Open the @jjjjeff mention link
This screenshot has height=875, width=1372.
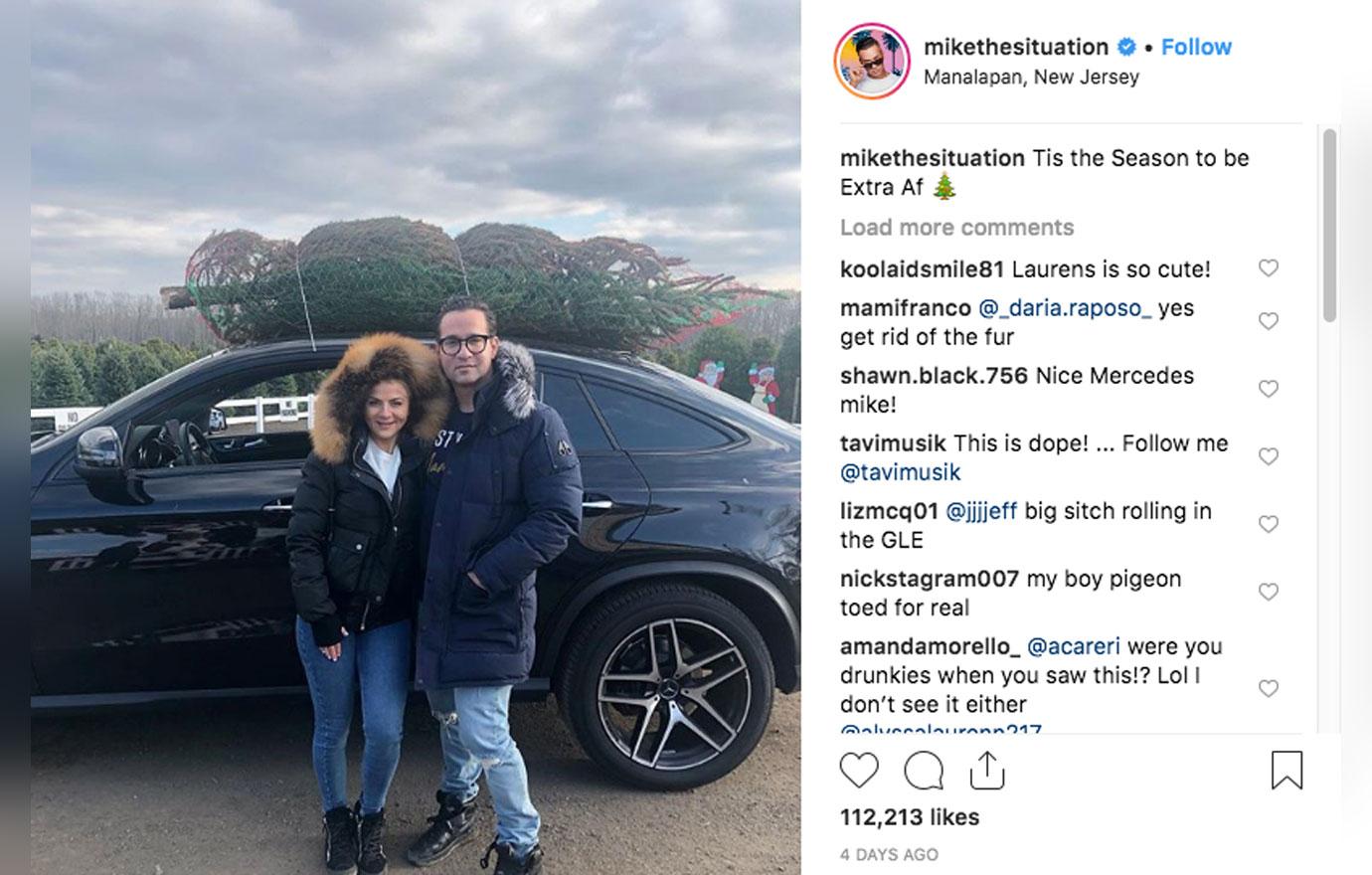(x=981, y=511)
